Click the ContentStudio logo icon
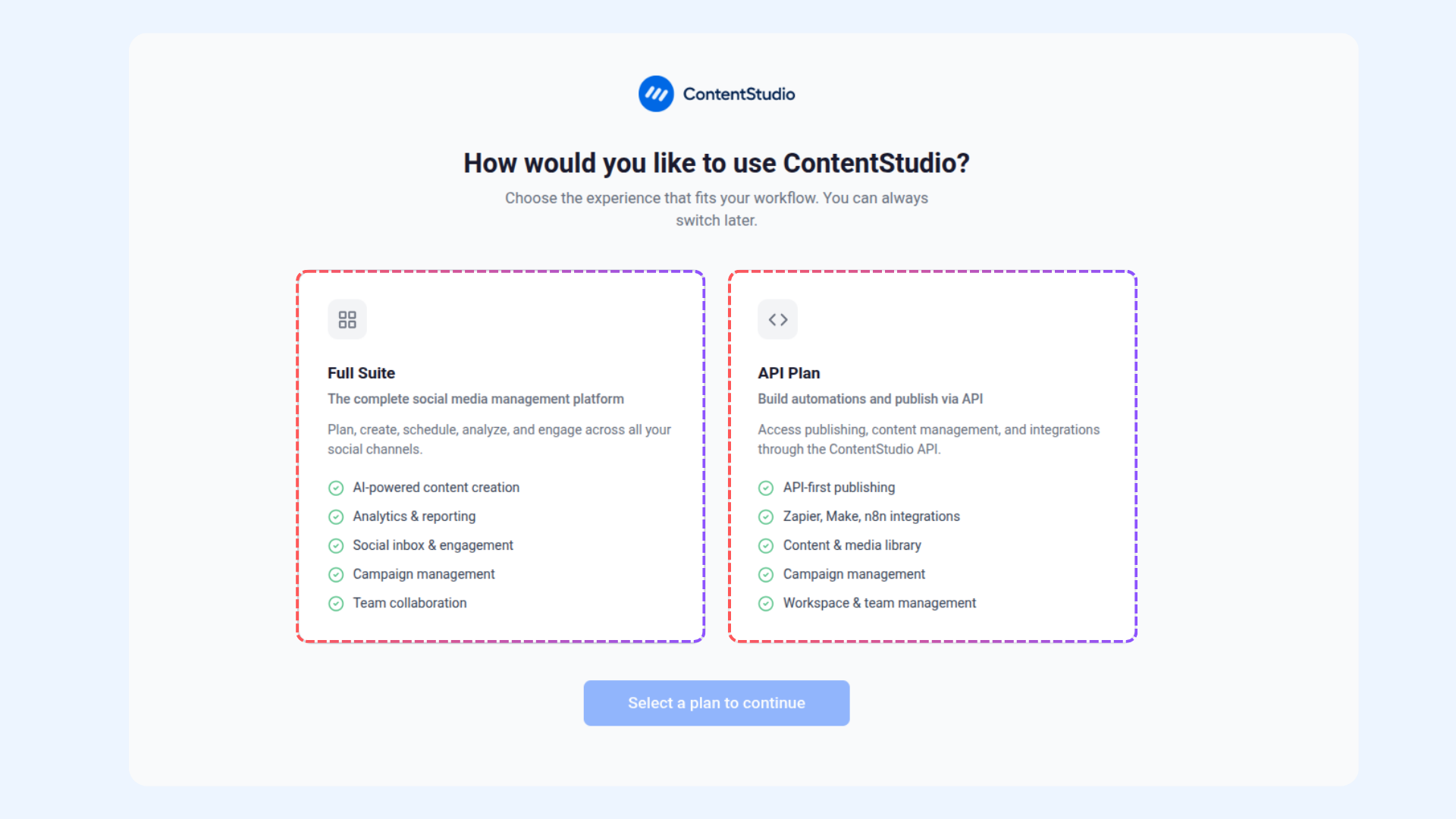This screenshot has height=819, width=1456. point(656,94)
